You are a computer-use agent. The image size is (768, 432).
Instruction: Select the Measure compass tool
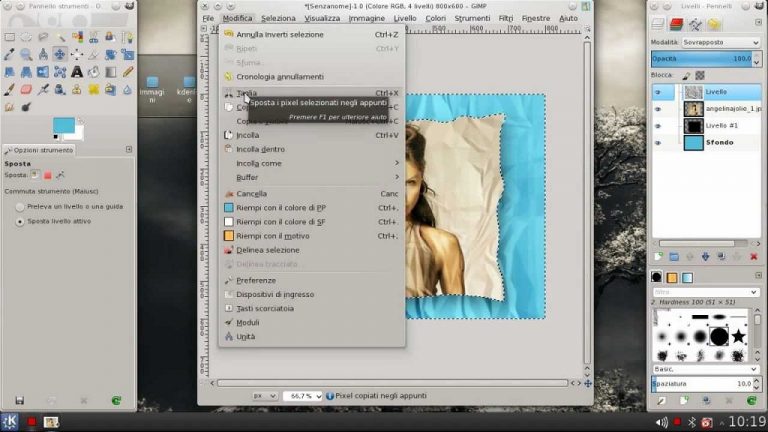[x=43, y=54]
